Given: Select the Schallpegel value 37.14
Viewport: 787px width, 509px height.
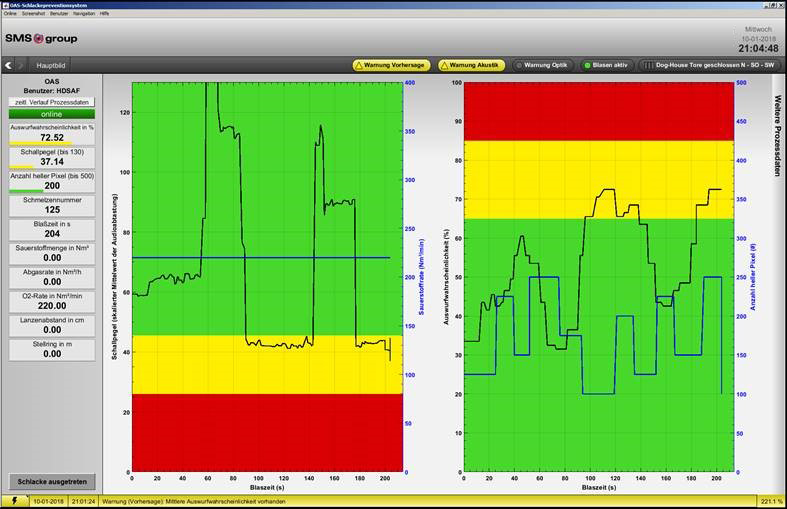Looking at the screenshot, I should pos(52,162).
